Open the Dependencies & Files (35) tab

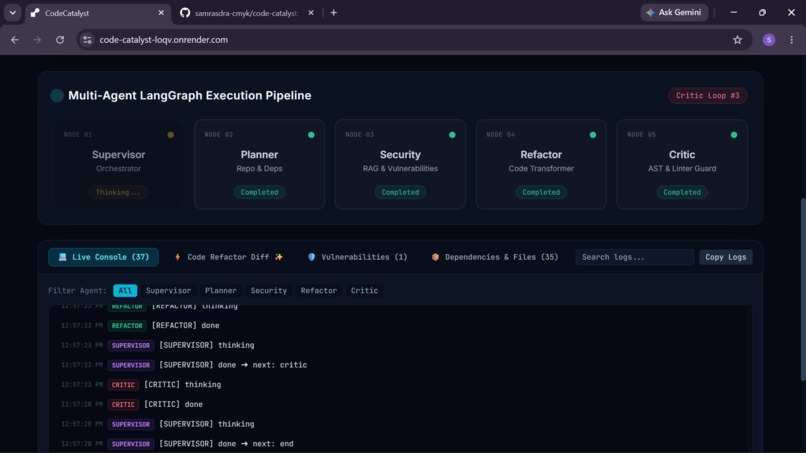click(x=495, y=257)
